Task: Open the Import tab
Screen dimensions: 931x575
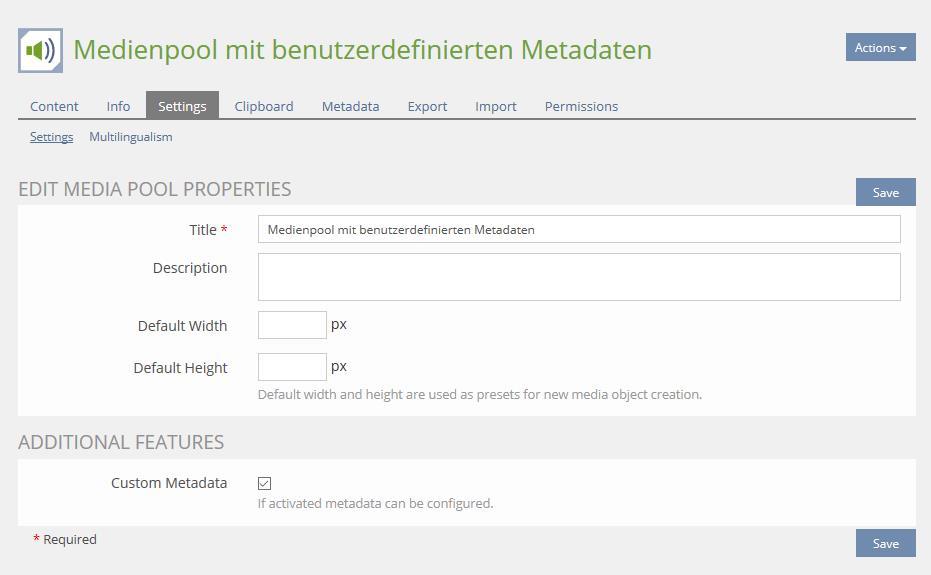Action: pos(496,106)
